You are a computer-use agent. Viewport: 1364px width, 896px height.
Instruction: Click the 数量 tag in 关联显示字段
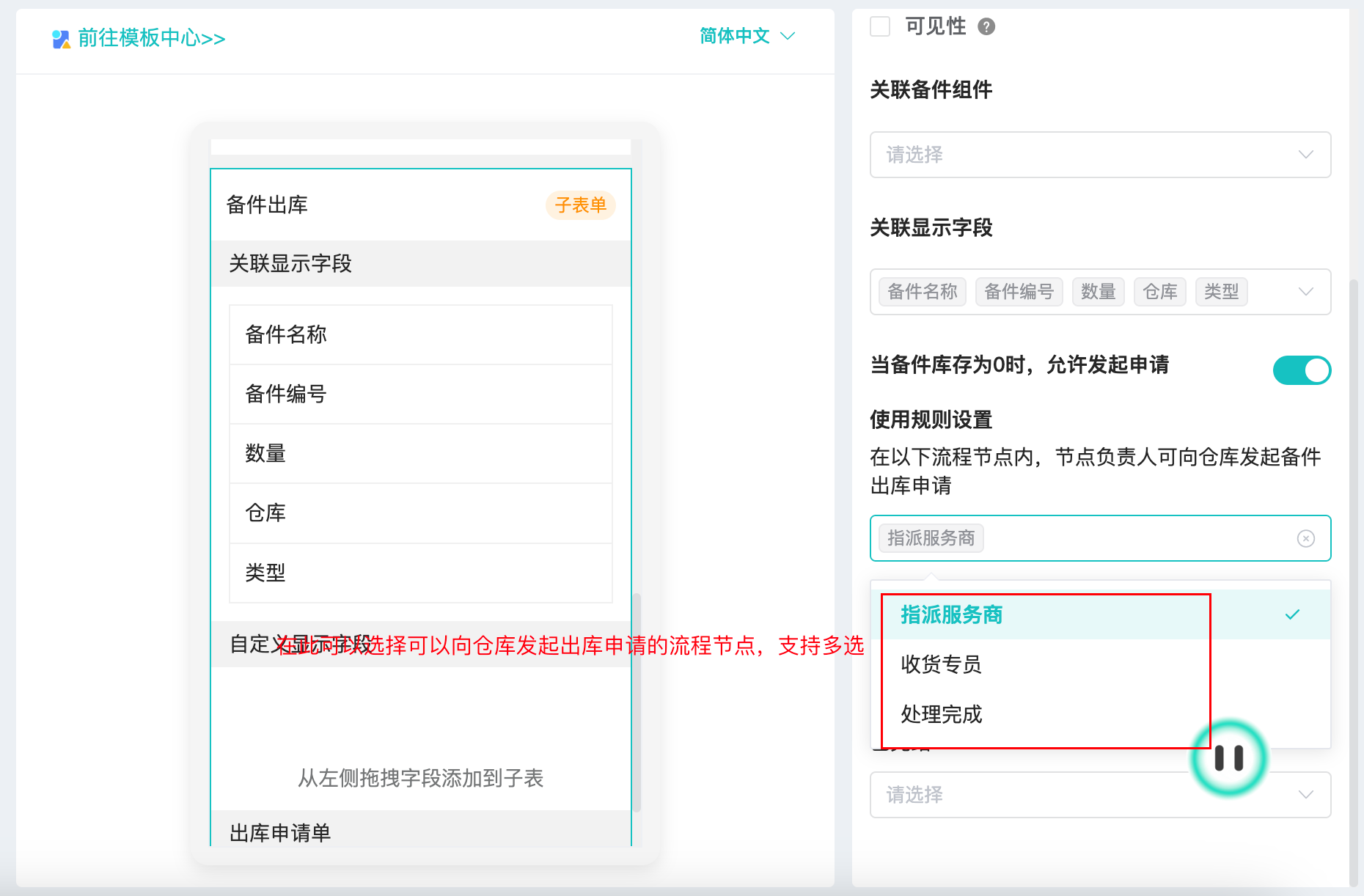coord(1098,292)
